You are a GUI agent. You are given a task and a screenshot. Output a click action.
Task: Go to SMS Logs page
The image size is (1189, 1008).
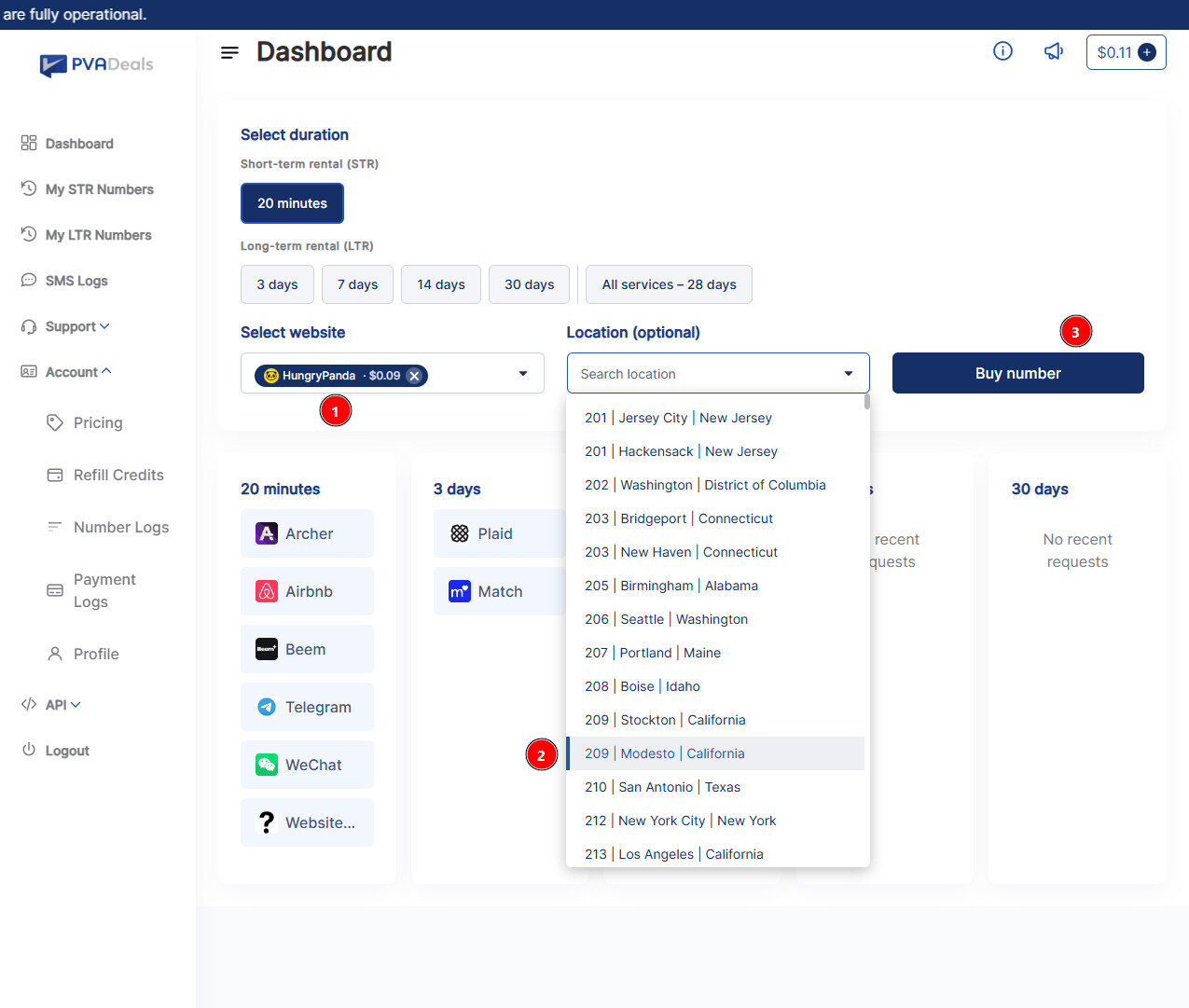click(x=64, y=281)
